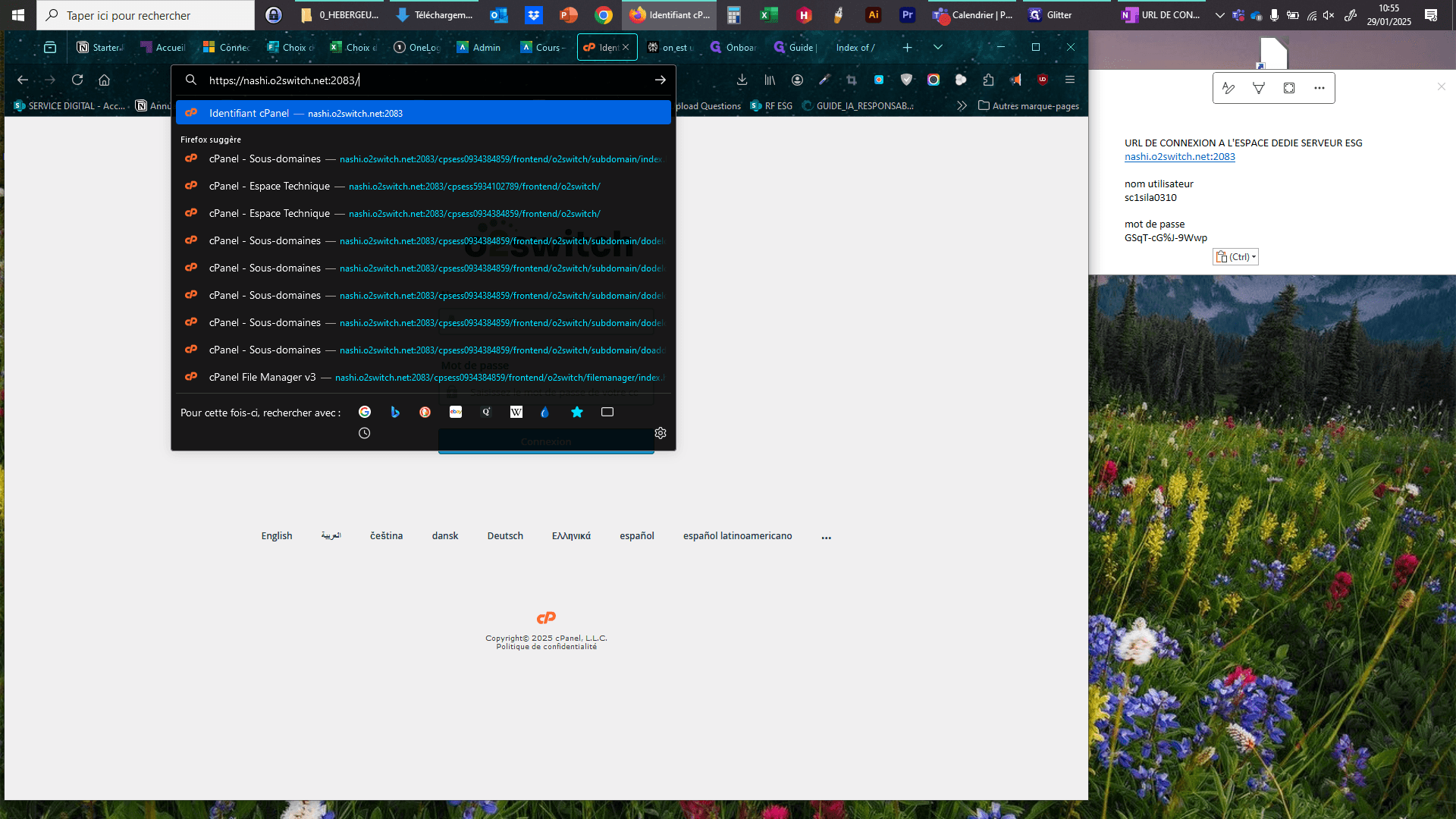This screenshot has width=1456, height=819.
Task: Switch to the OneLogin tab
Action: coord(416,47)
